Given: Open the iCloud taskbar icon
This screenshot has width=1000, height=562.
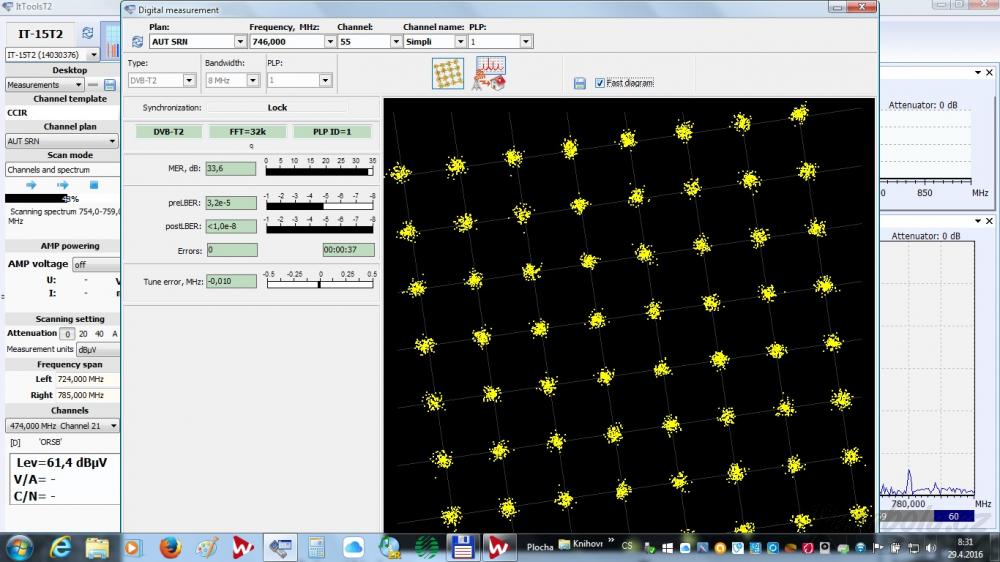Looking at the screenshot, I should point(353,547).
